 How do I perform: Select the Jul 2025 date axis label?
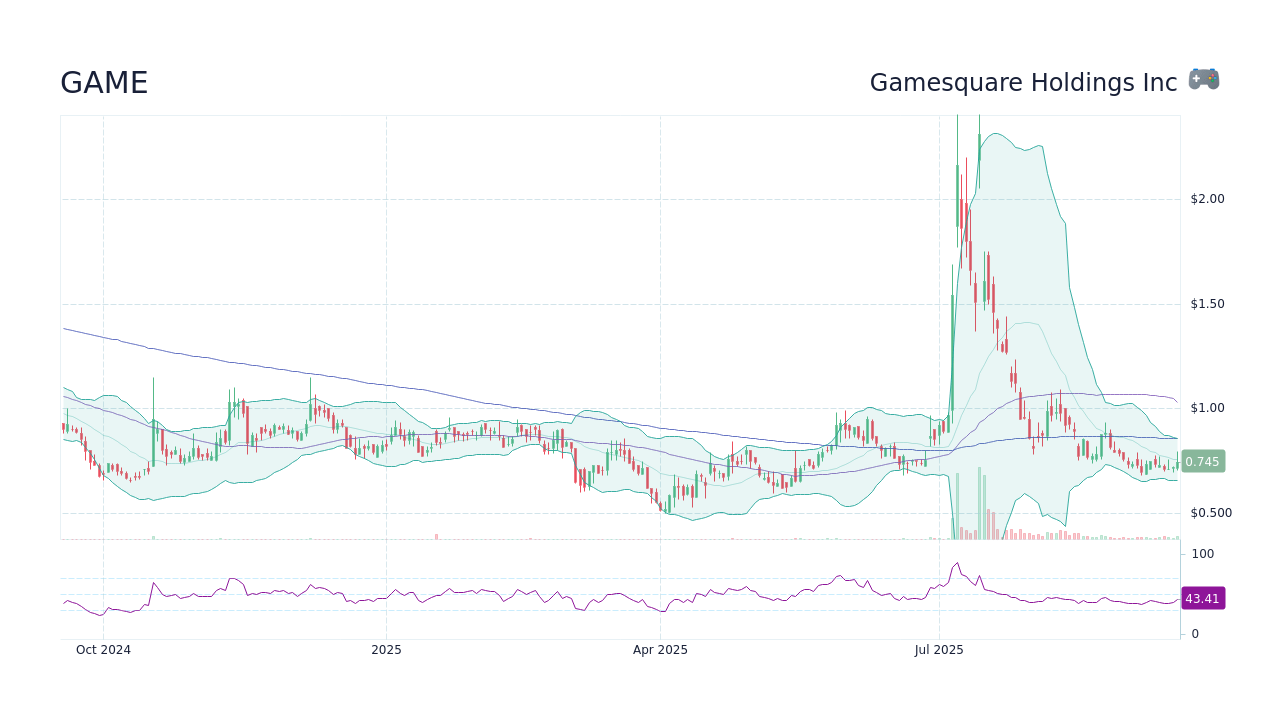[940, 649]
